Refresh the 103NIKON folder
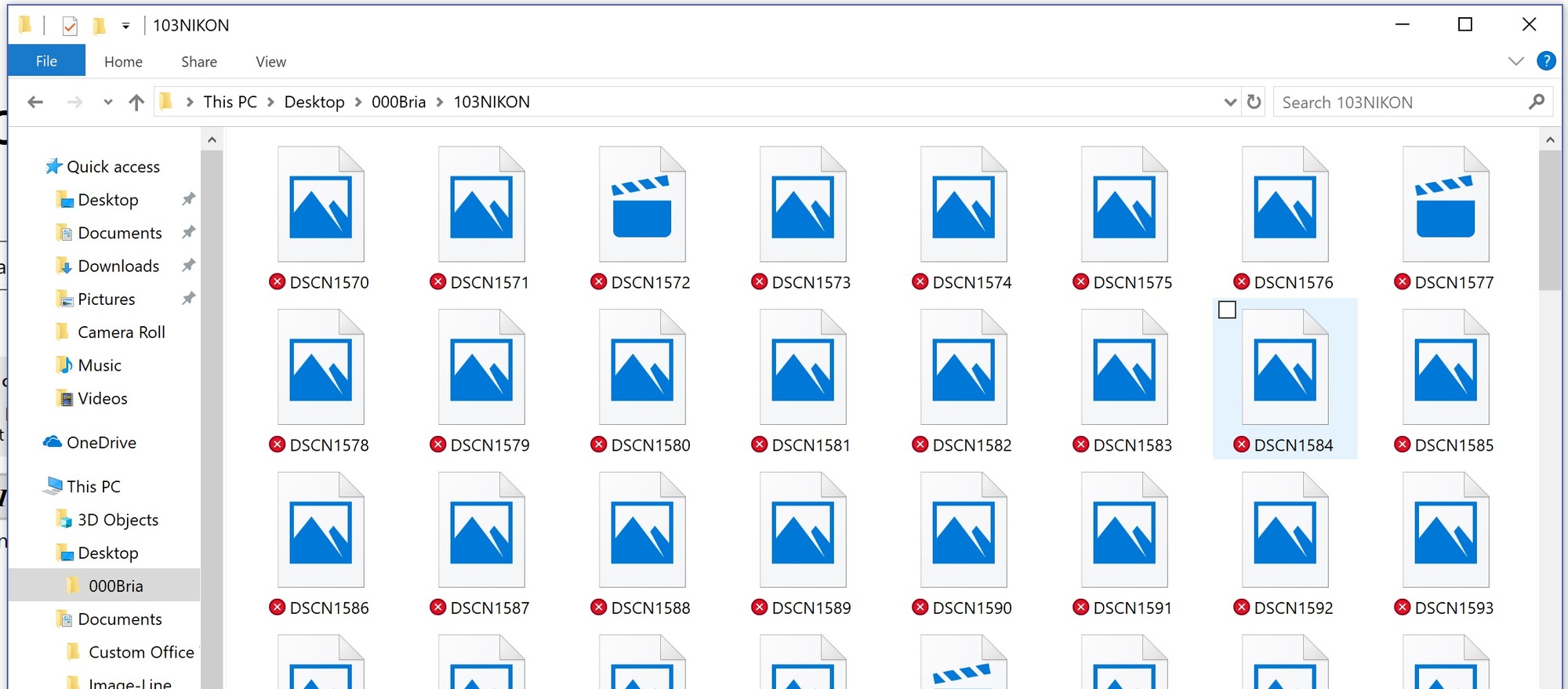The height and width of the screenshot is (689, 1568). click(x=1254, y=102)
